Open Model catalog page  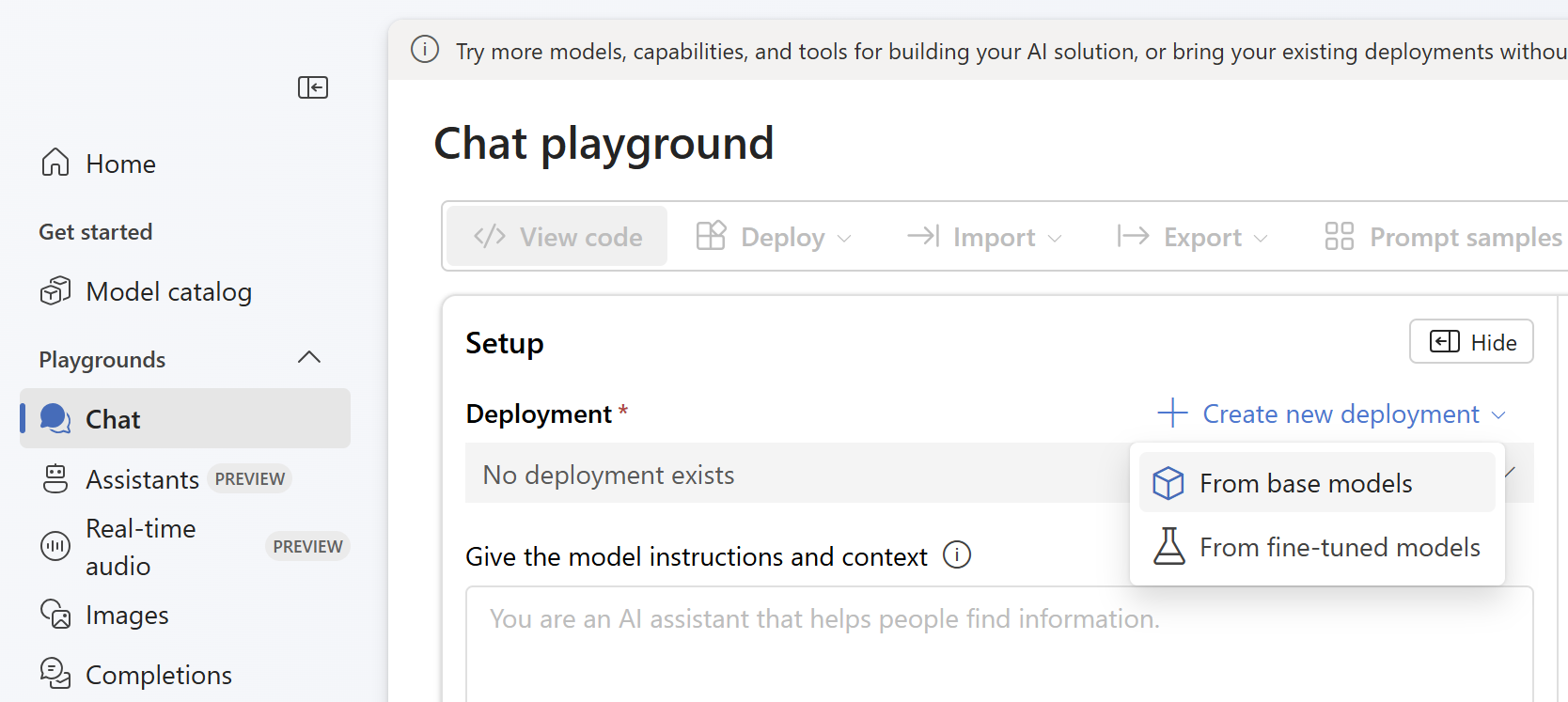tap(185, 291)
